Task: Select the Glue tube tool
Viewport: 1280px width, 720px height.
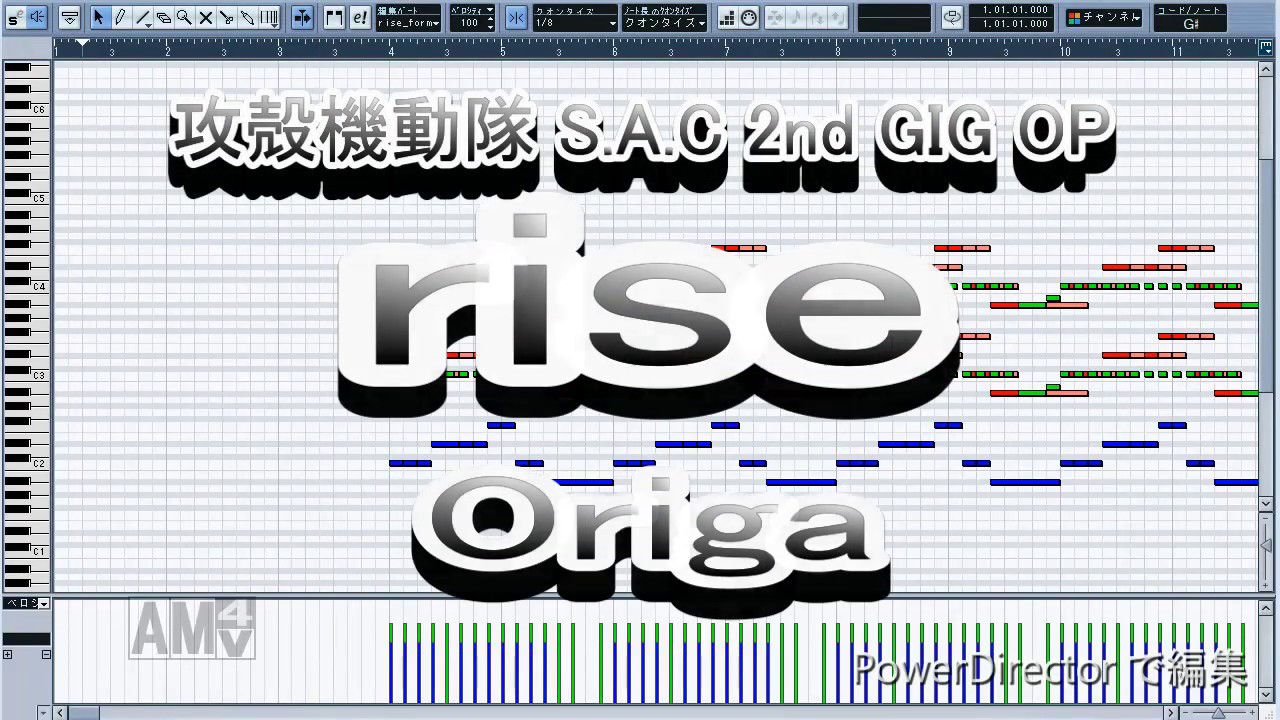Action: pyautogui.click(x=247, y=17)
